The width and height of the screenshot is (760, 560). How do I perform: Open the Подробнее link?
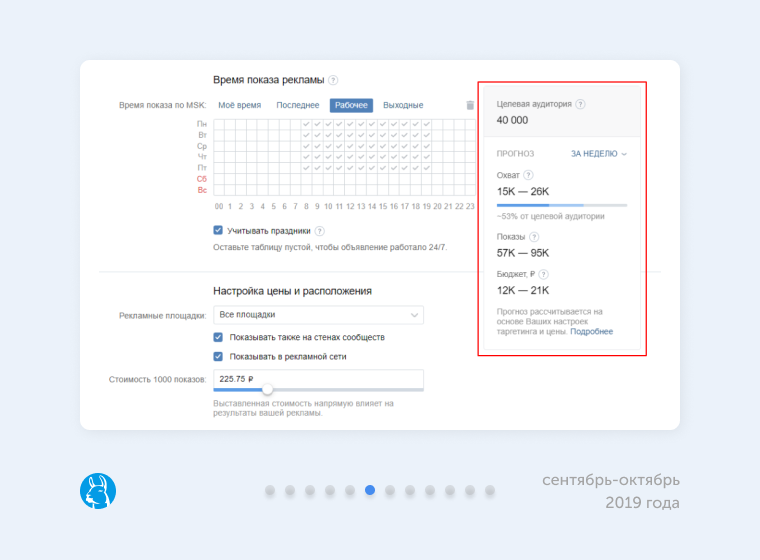[591, 332]
